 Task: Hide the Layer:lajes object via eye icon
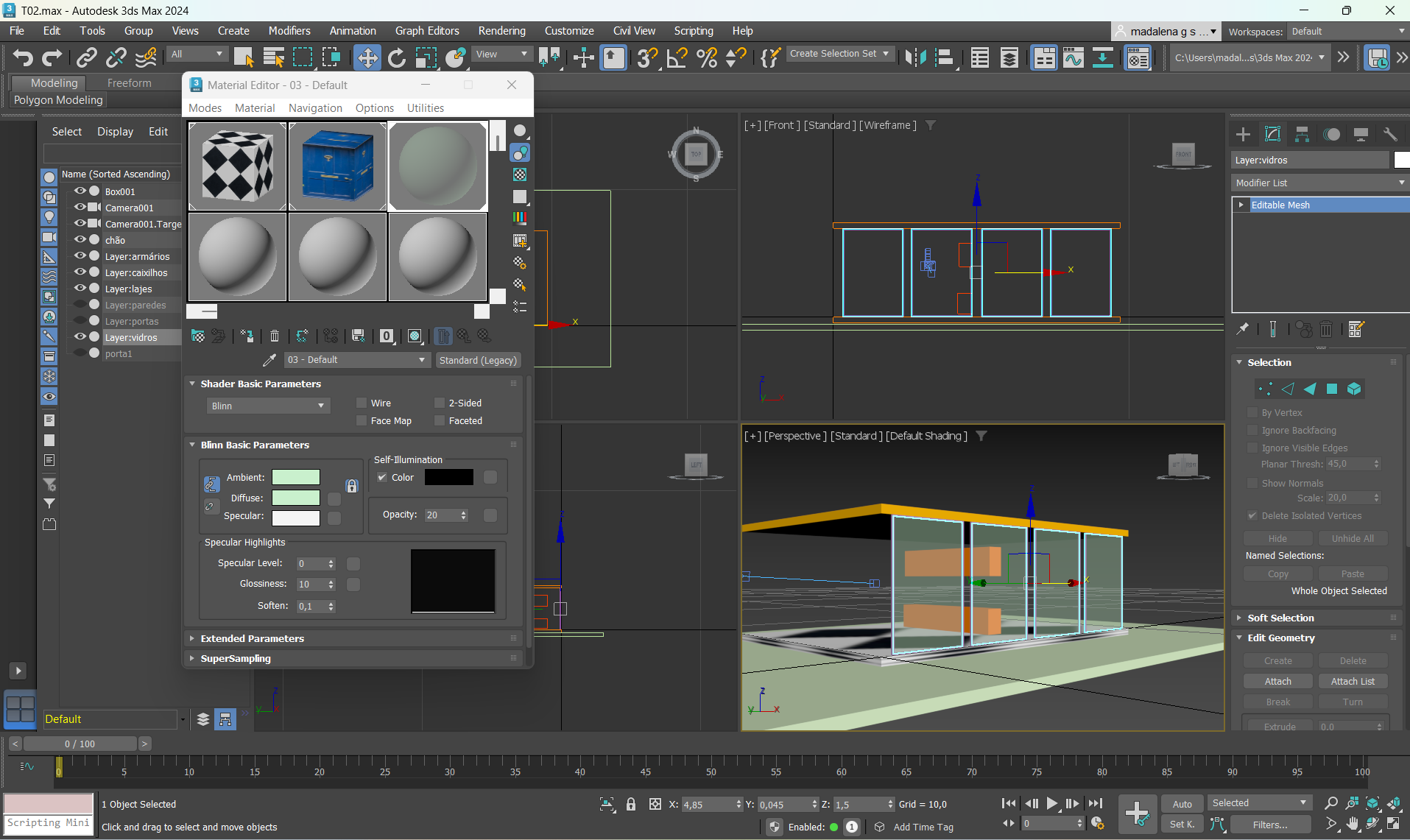80,289
